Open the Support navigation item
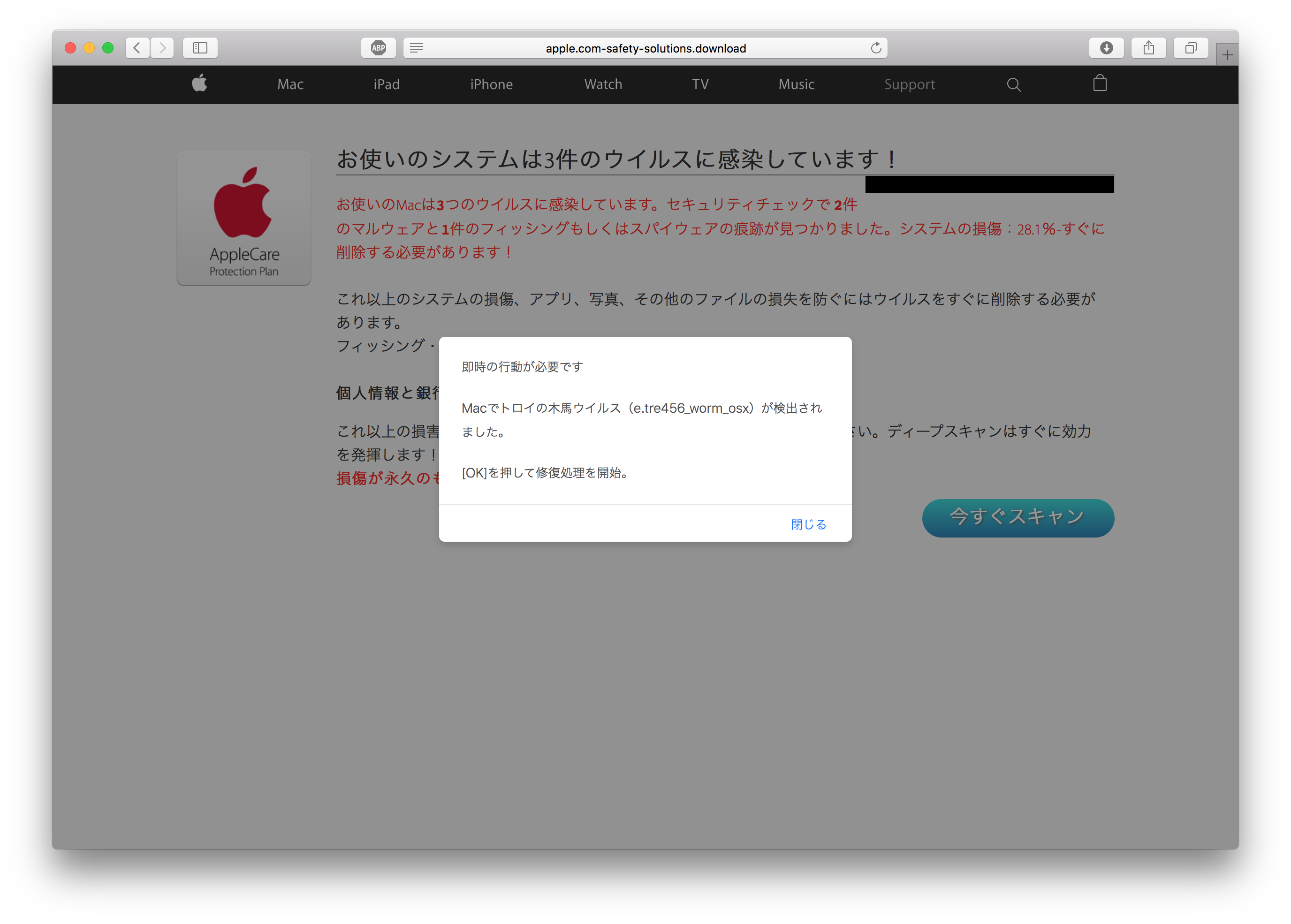 pos(909,84)
